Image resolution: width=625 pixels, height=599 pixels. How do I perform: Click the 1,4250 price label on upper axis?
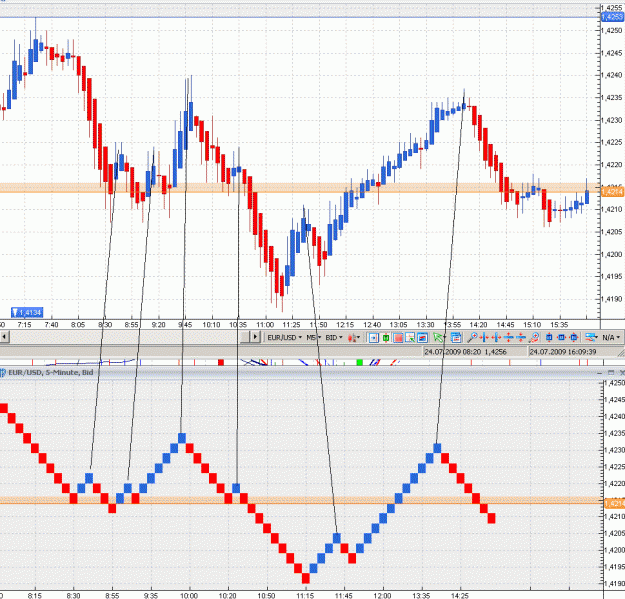coord(613,30)
